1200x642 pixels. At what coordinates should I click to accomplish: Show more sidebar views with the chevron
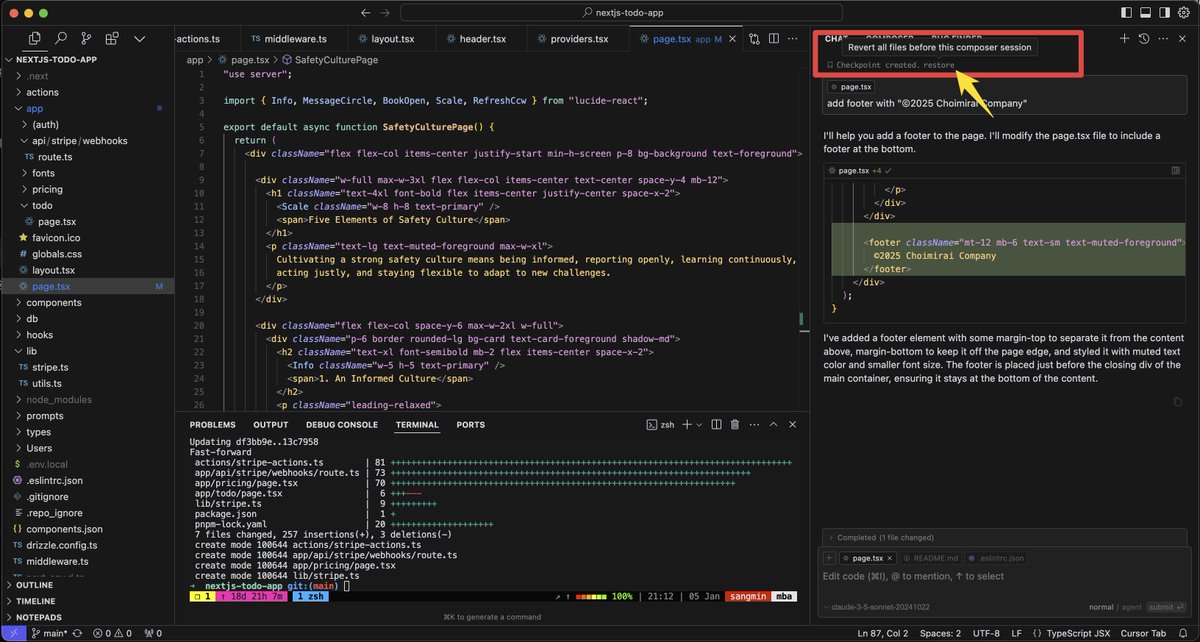[x=139, y=38]
